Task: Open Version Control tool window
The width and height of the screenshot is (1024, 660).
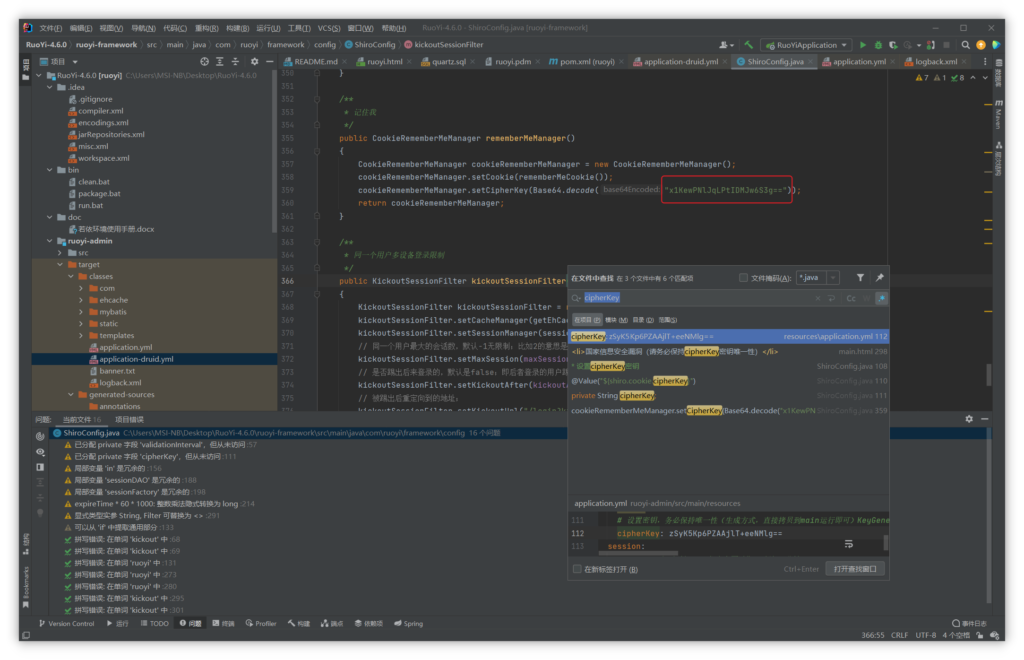Action: click(x=67, y=623)
